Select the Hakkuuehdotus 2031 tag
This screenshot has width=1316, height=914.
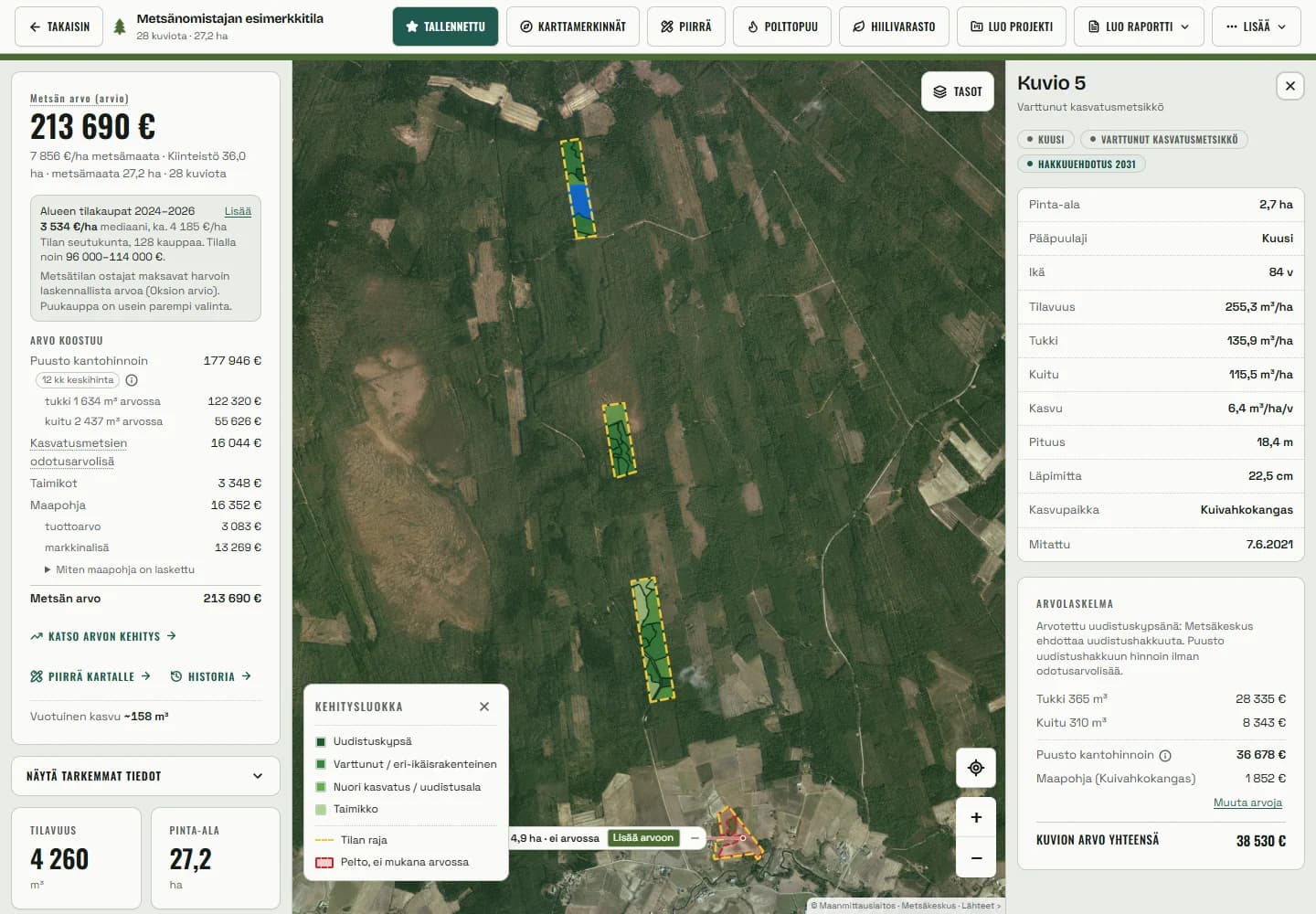point(1081,165)
